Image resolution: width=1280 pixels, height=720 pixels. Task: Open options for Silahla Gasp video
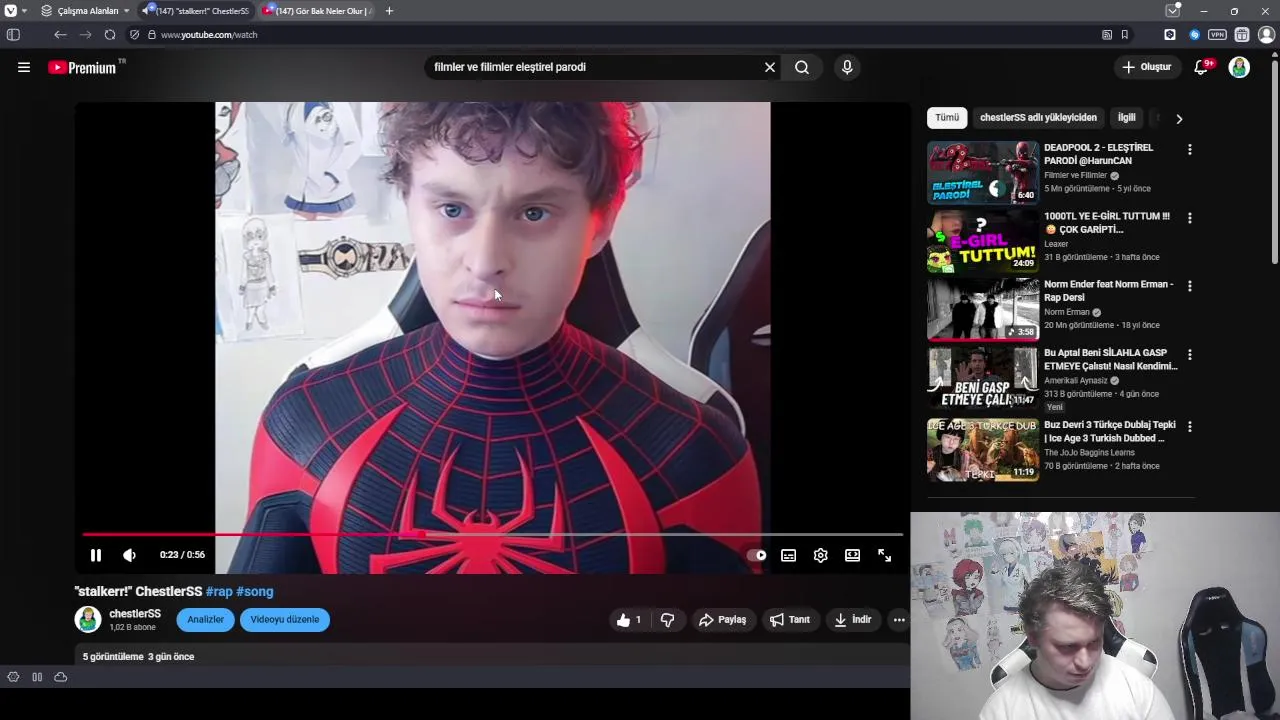tap(1189, 354)
